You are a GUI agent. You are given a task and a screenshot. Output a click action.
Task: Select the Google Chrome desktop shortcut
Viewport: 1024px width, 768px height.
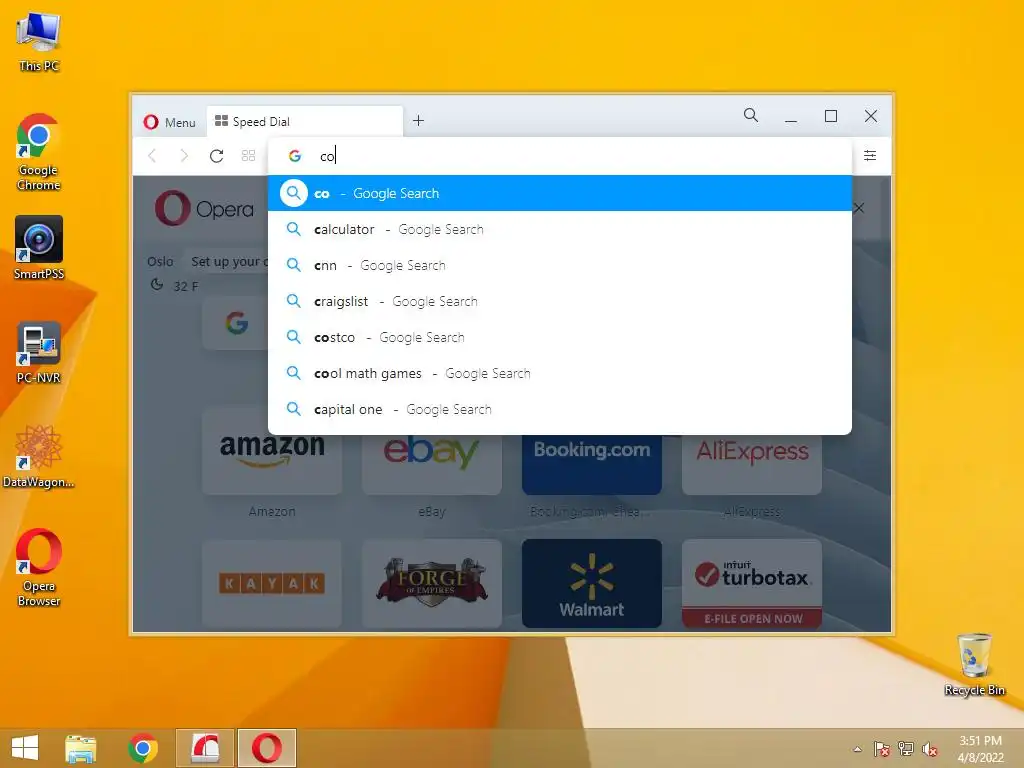point(39,153)
